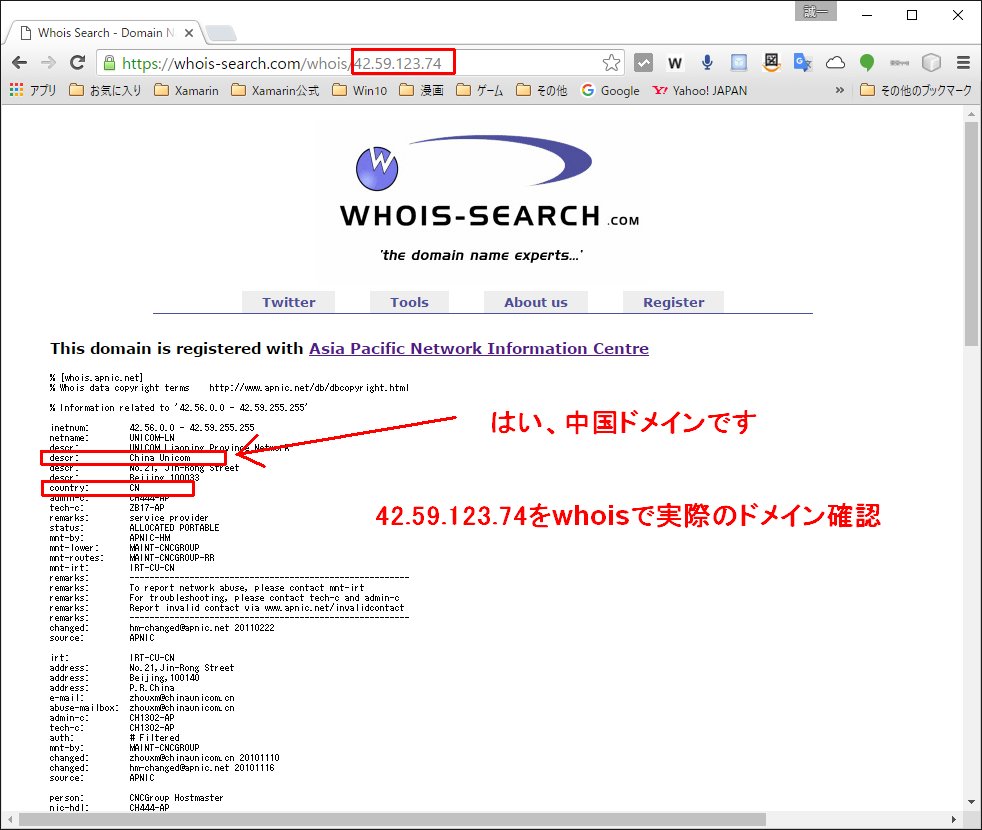The height and width of the screenshot is (830, 982).
Task: Click the vertical scrollbar up arrow
Action: click(x=971, y=114)
